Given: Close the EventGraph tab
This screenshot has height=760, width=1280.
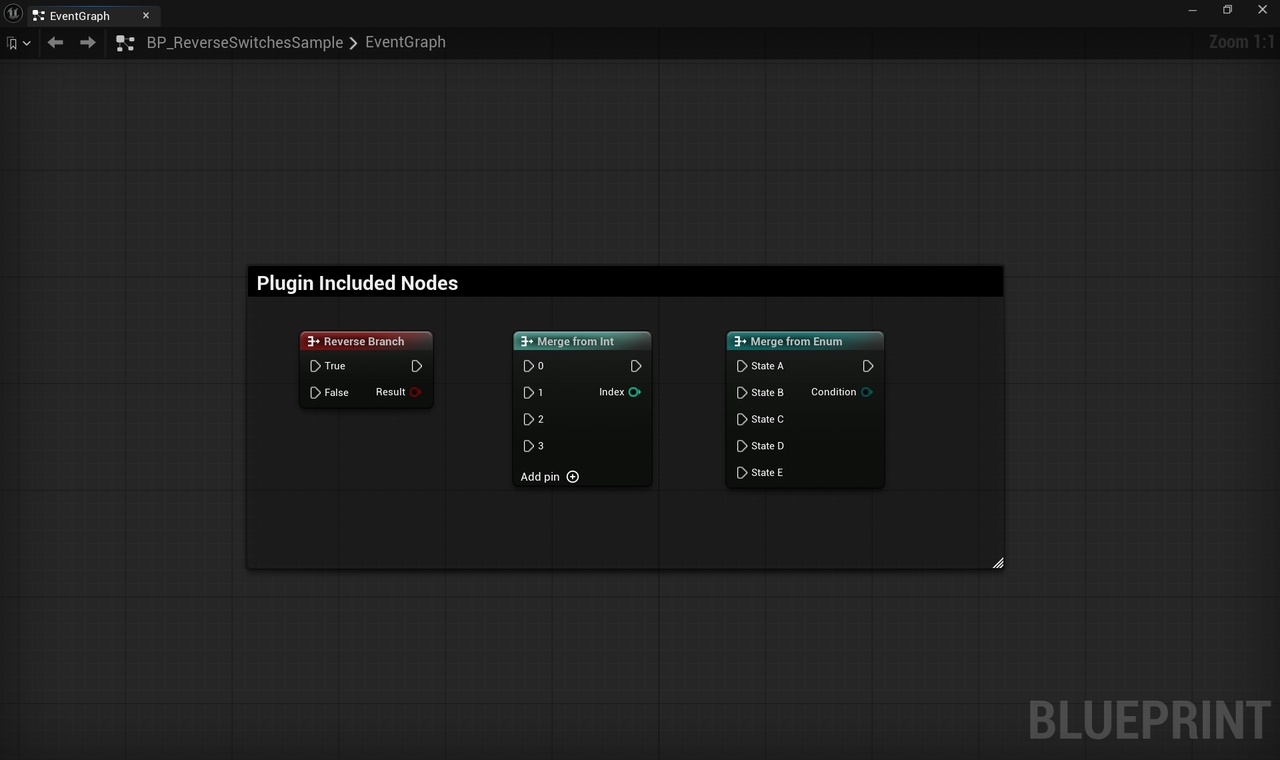Looking at the screenshot, I should pos(146,16).
